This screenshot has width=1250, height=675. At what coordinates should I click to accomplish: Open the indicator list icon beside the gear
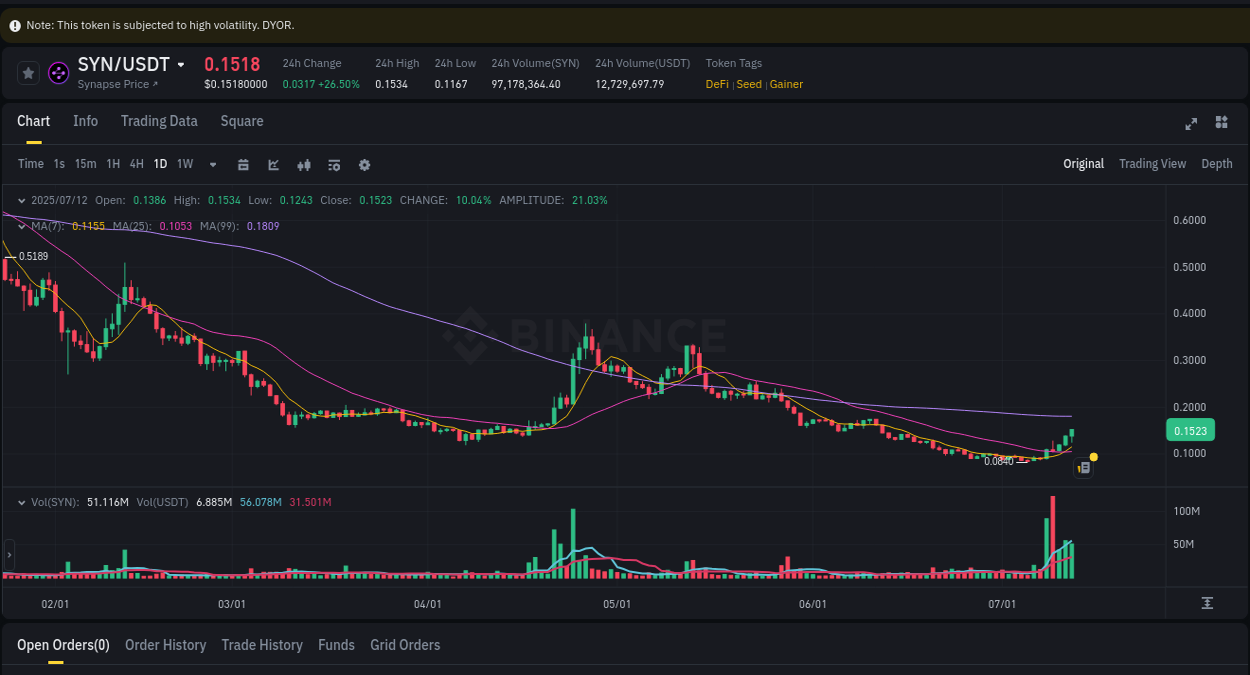coord(334,163)
